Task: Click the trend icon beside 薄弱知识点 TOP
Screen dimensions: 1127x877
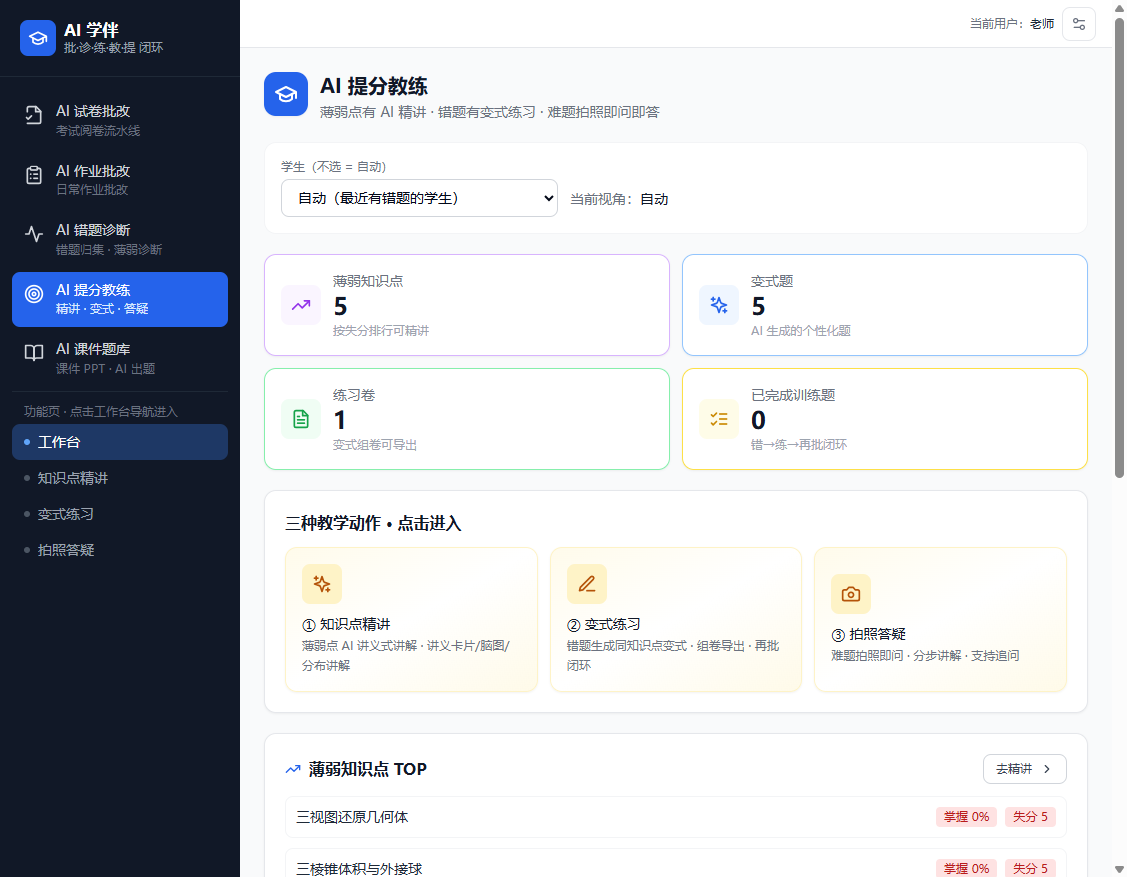Action: pyautogui.click(x=293, y=769)
